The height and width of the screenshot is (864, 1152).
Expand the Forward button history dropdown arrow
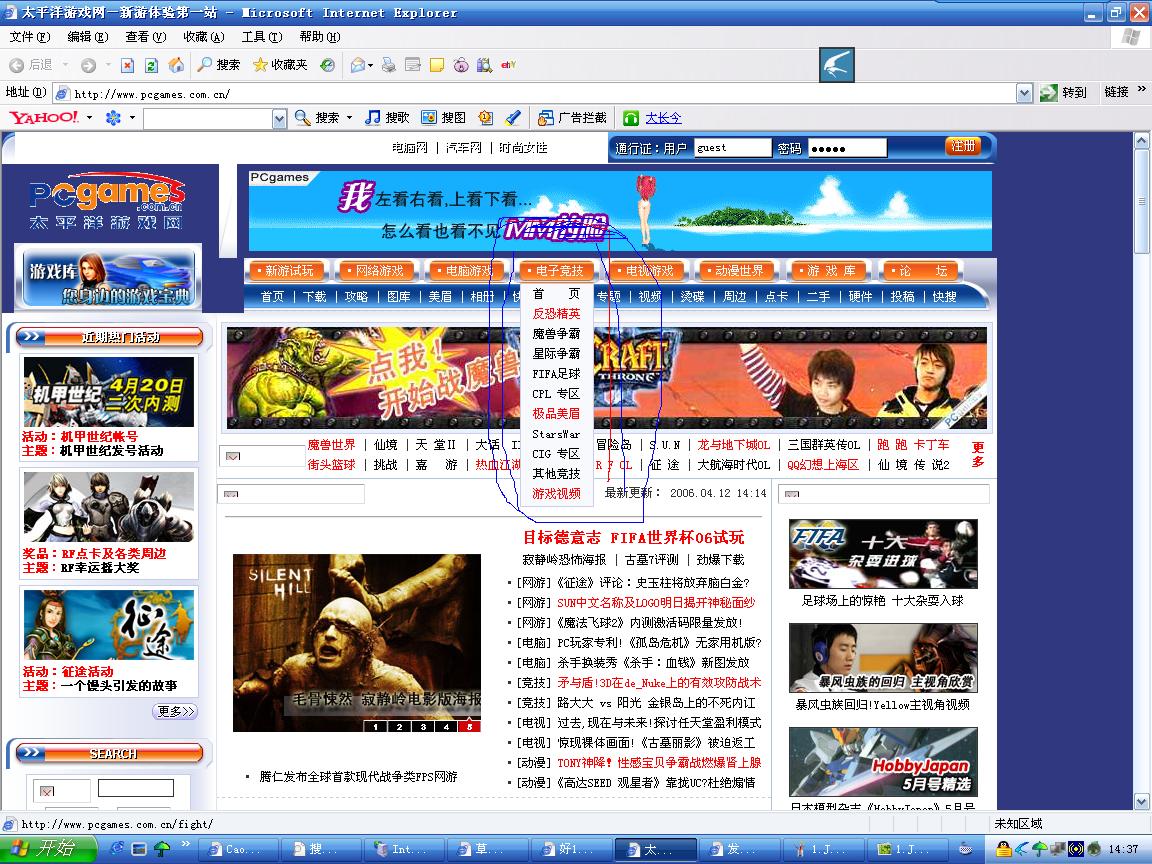click(108, 65)
